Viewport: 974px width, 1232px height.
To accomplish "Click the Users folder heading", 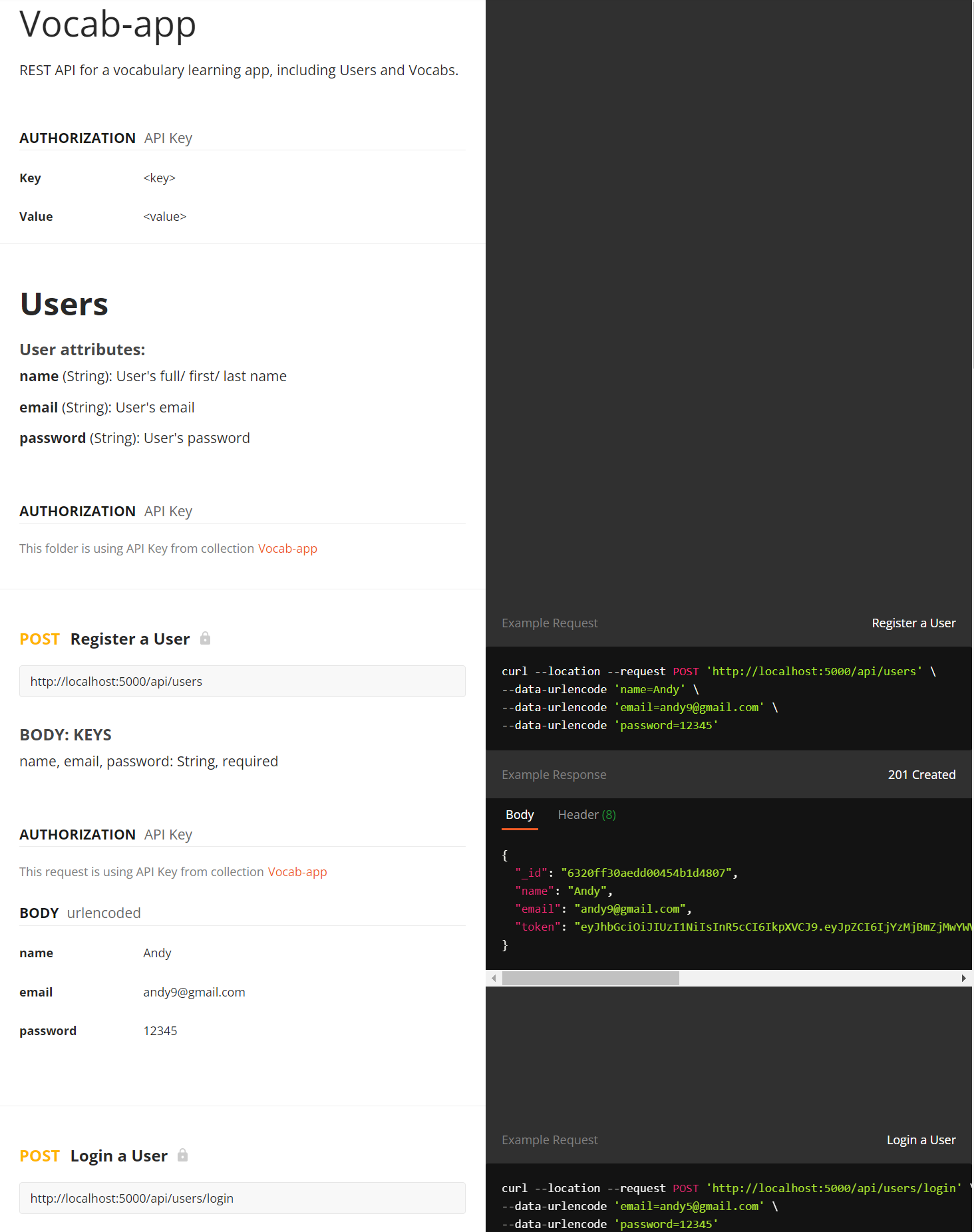I will coord(64,305).
